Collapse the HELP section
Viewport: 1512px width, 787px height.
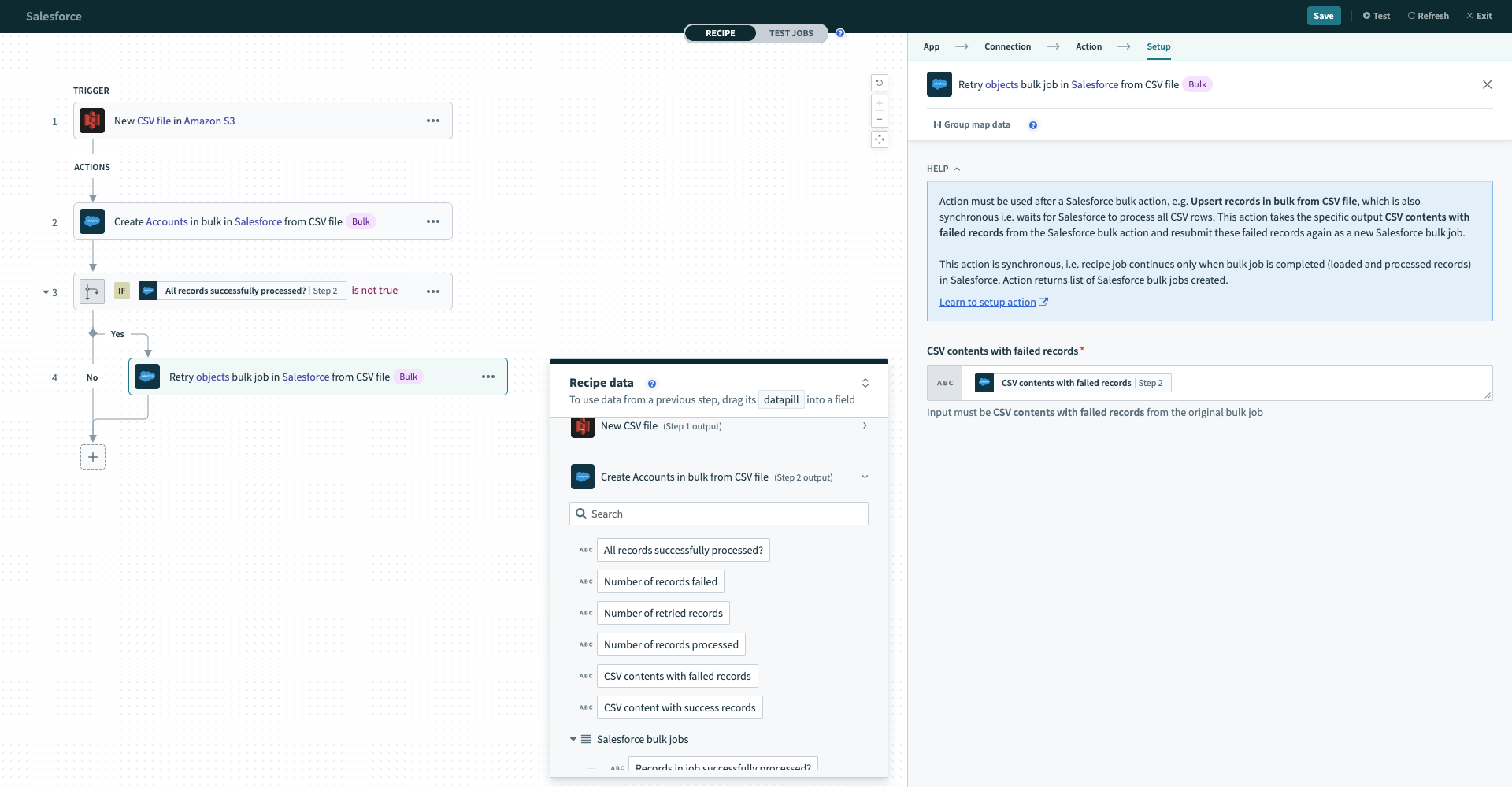point(956,169)
